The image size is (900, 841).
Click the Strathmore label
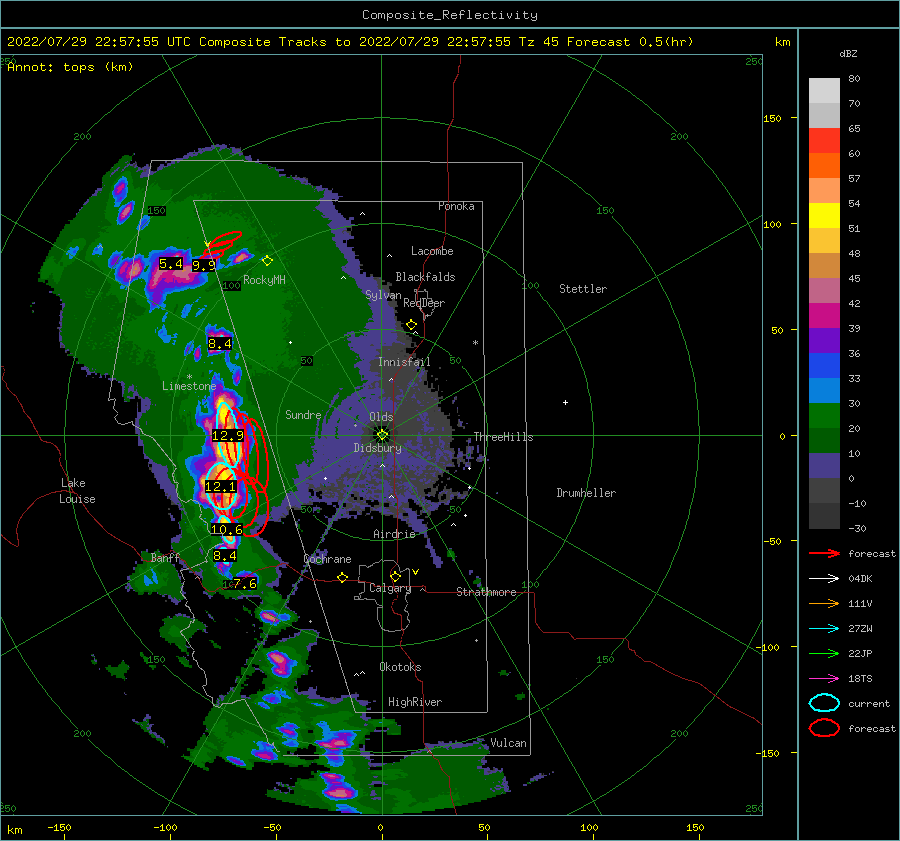[x=486, y=592]
